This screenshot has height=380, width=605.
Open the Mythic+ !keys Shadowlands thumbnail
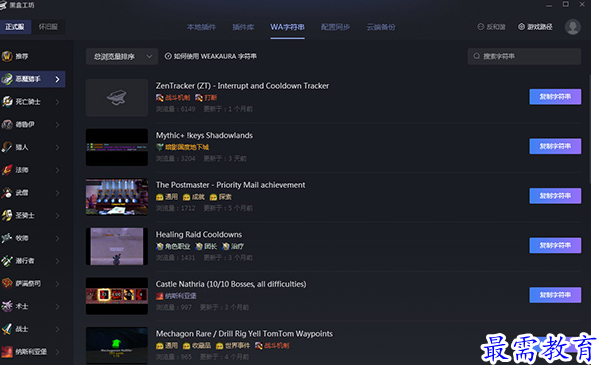(117, 147)
